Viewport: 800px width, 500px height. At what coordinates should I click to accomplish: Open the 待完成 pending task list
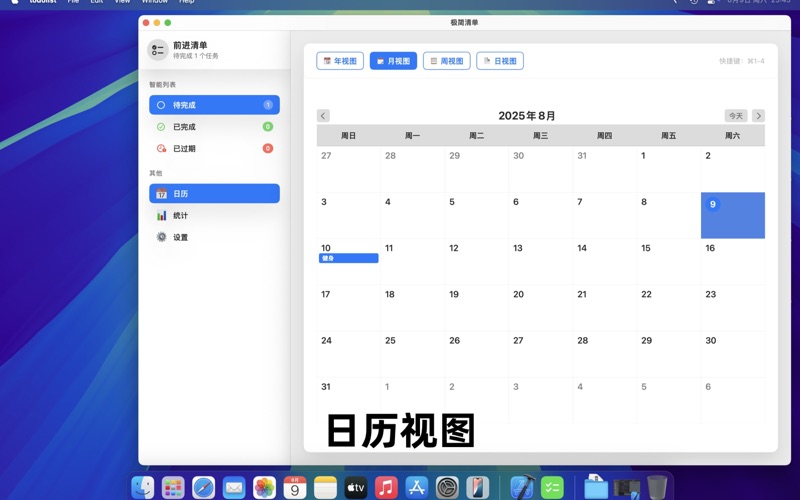(x=214, y=105)
